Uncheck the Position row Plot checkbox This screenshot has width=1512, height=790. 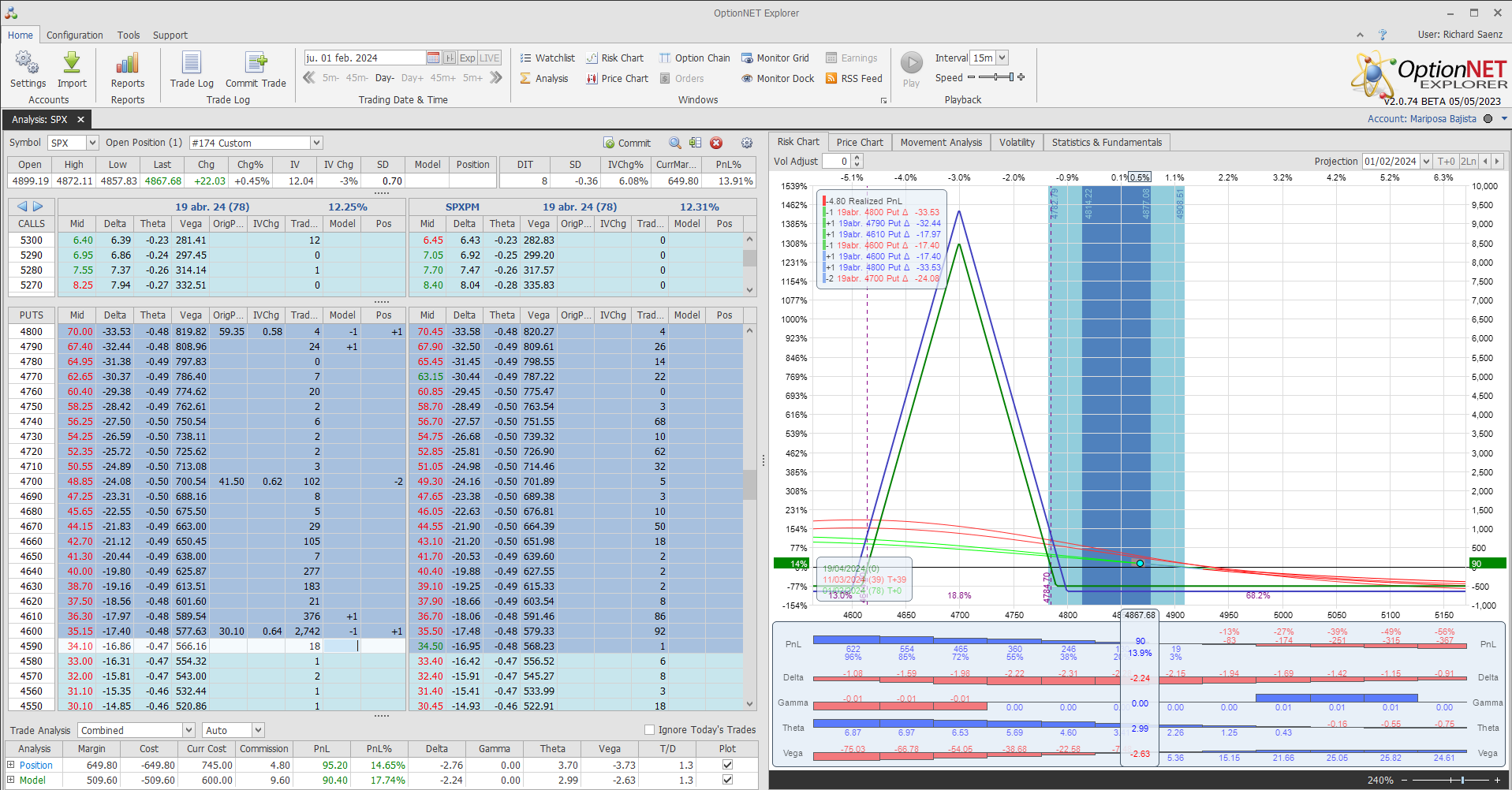pyautogui.click(x=727, y=765)
